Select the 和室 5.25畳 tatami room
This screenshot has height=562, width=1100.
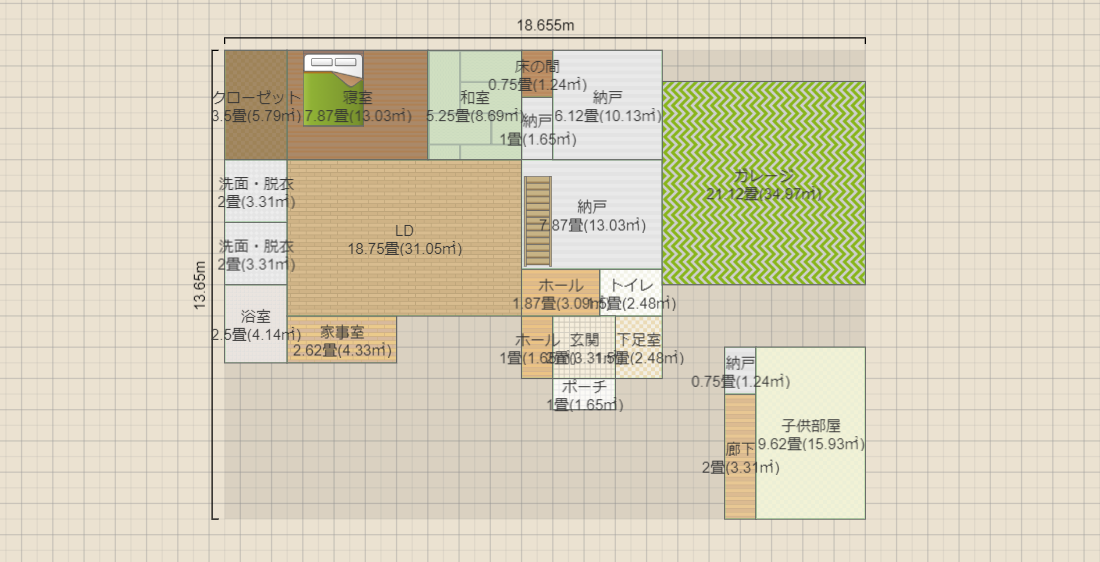[x=475, y=105]
